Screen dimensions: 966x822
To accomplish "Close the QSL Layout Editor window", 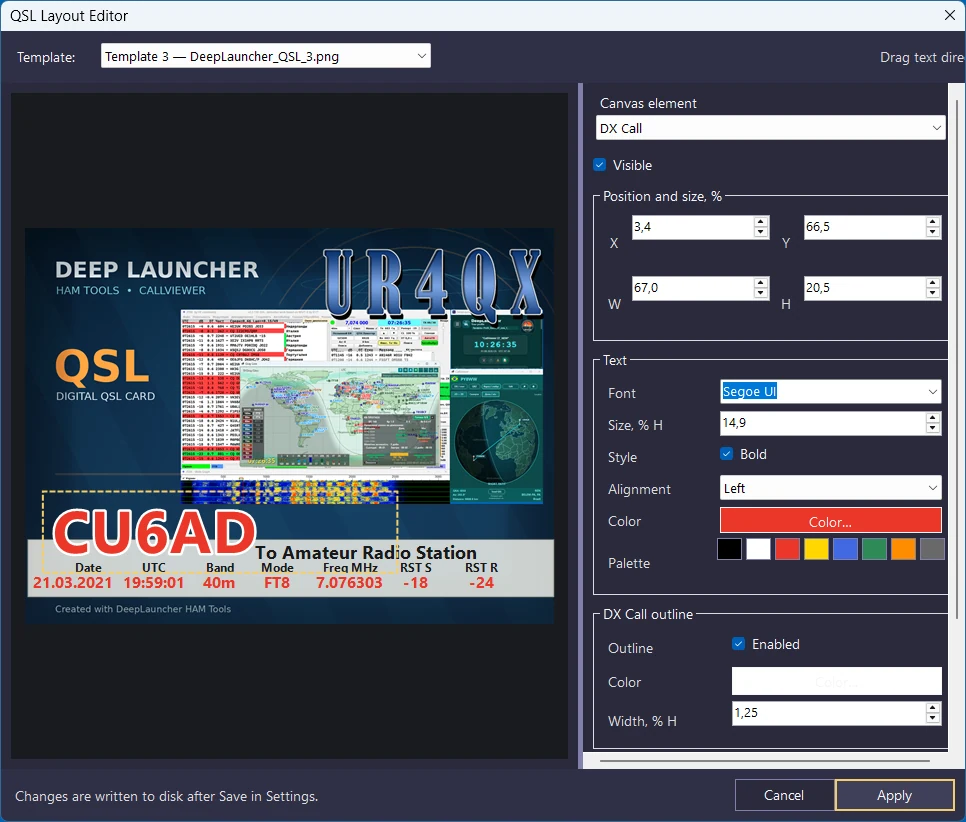I will pos(949,15).
